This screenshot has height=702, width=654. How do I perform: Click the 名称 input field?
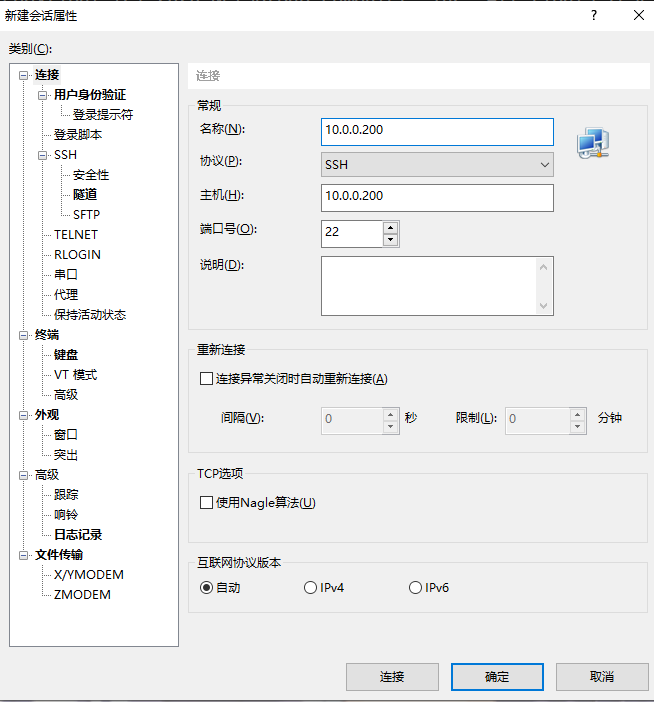coord(437,132)
